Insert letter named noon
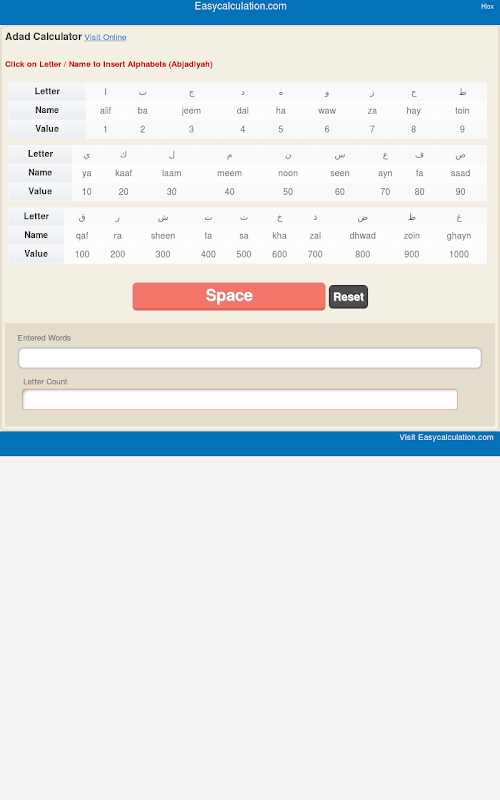The width and height of the screenshot is (500, 800). (288, 173)
